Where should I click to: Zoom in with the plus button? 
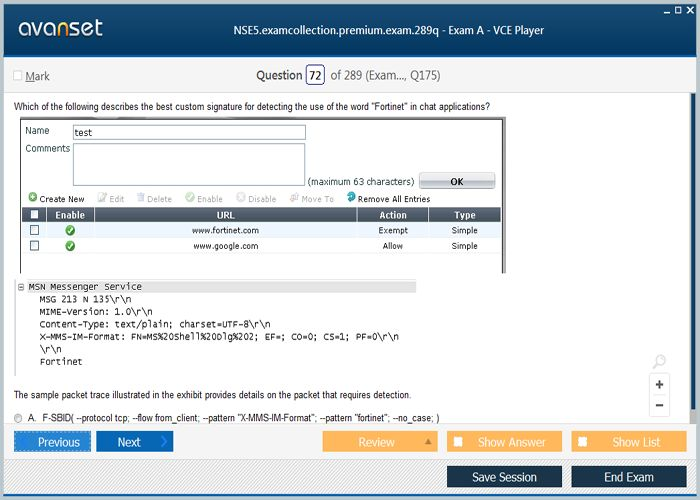click(659, 384)
